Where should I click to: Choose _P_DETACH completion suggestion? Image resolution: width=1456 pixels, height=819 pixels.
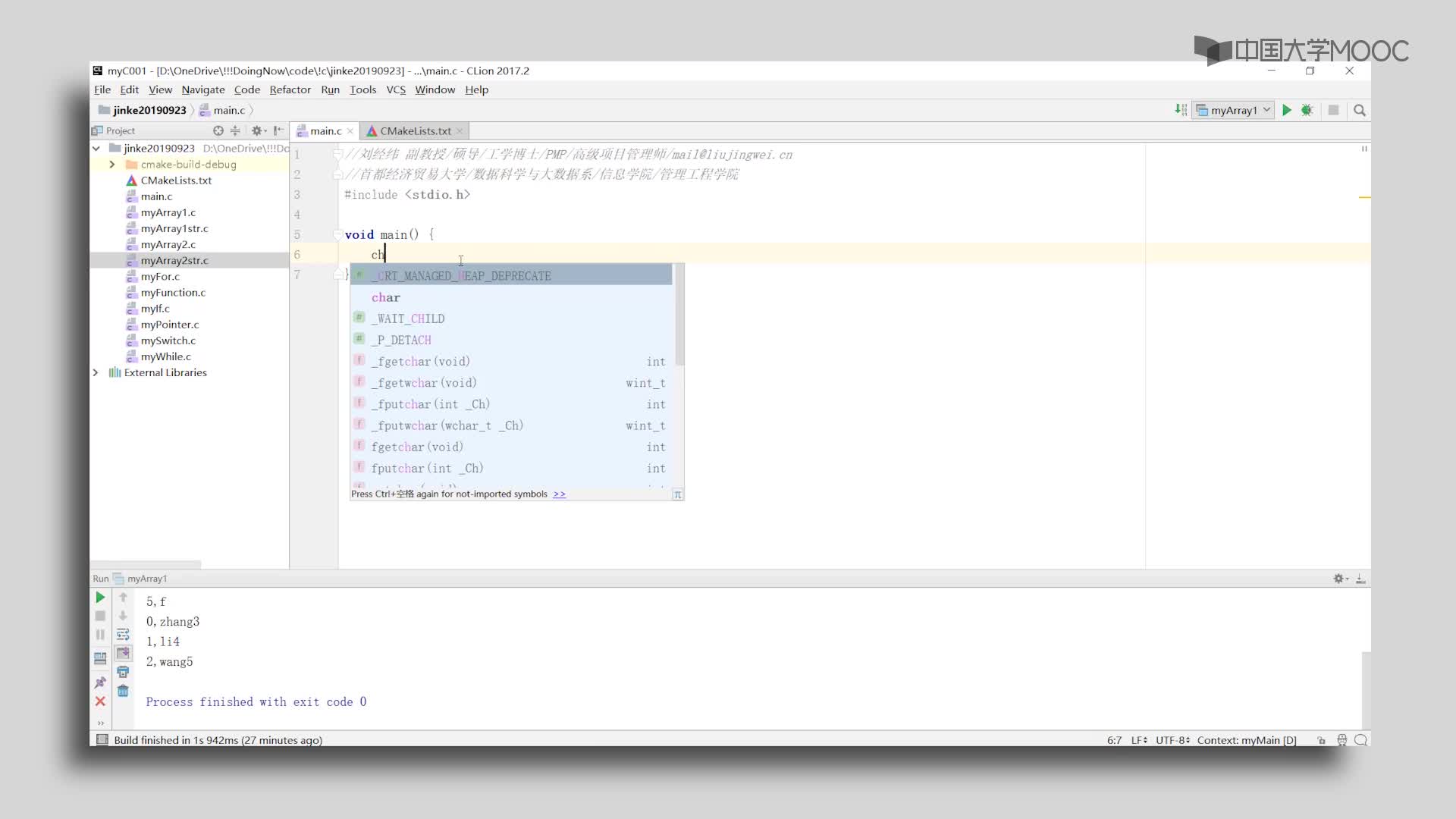coord(512,340)
